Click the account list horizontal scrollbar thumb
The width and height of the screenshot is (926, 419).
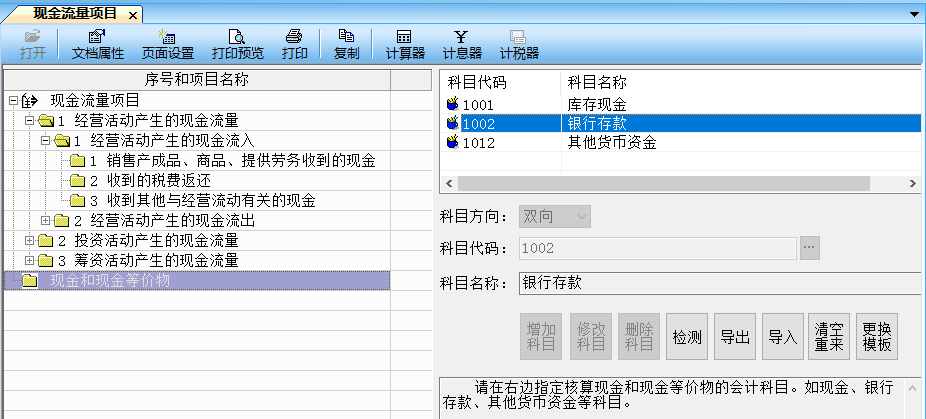663,184
